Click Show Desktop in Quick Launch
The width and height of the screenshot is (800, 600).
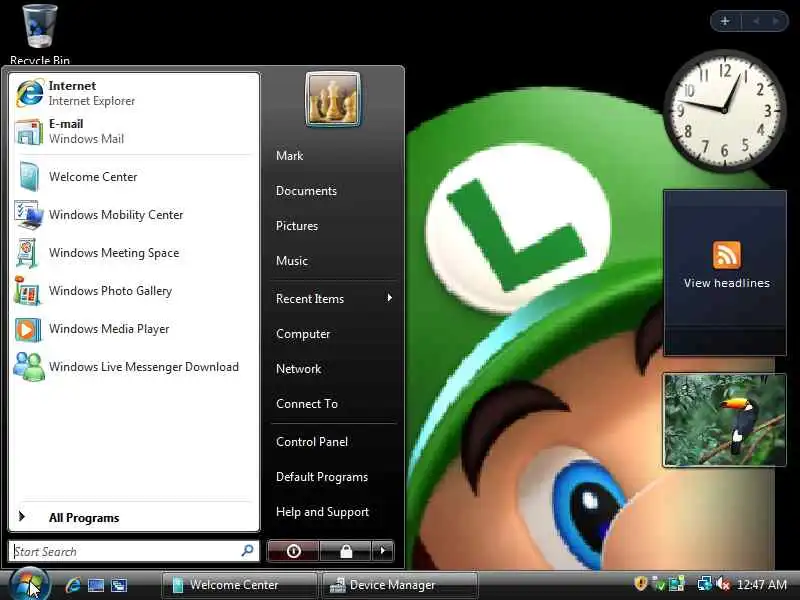tap(96, 585)
